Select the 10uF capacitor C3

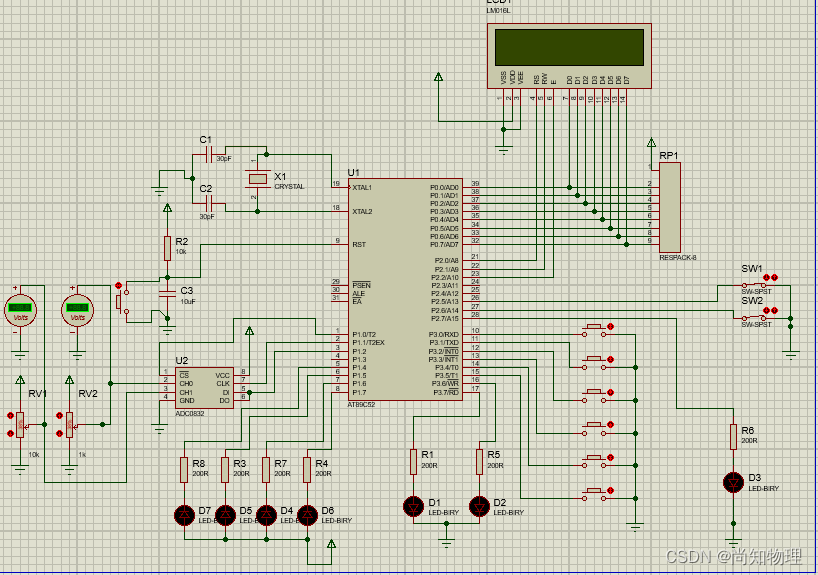pos(167,294)
